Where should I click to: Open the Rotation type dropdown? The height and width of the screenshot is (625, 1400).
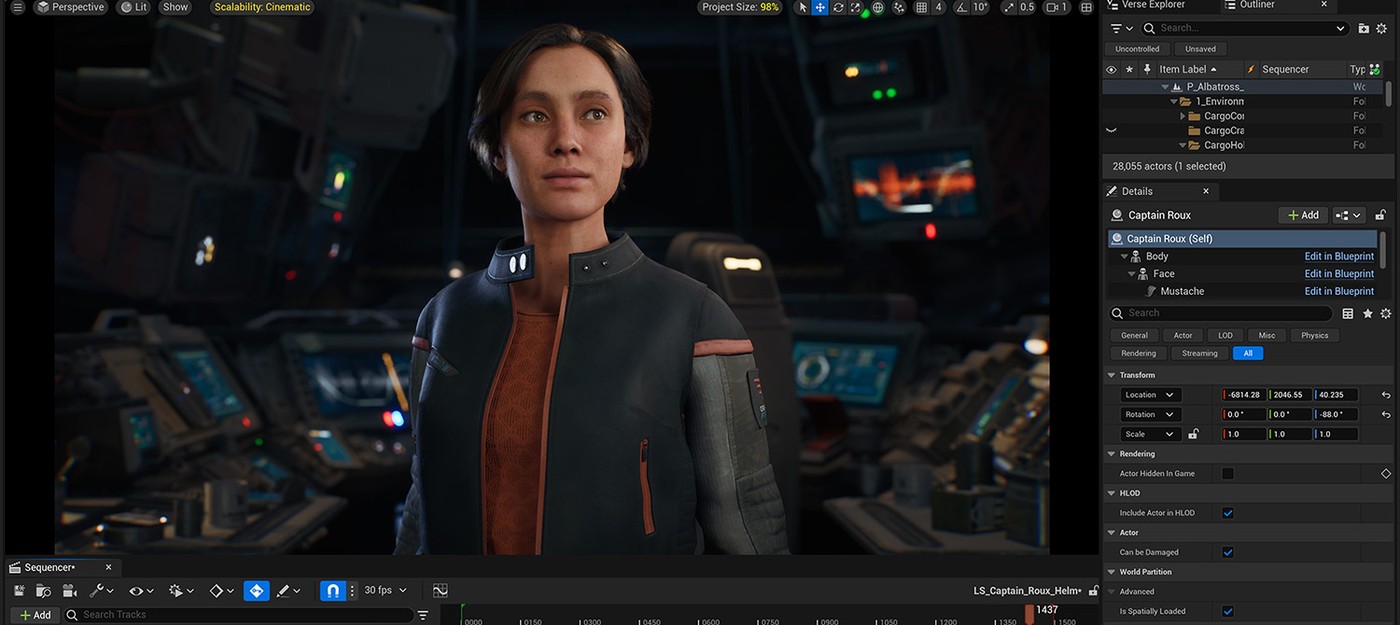pyautogui.click(x=1150, y=415)
